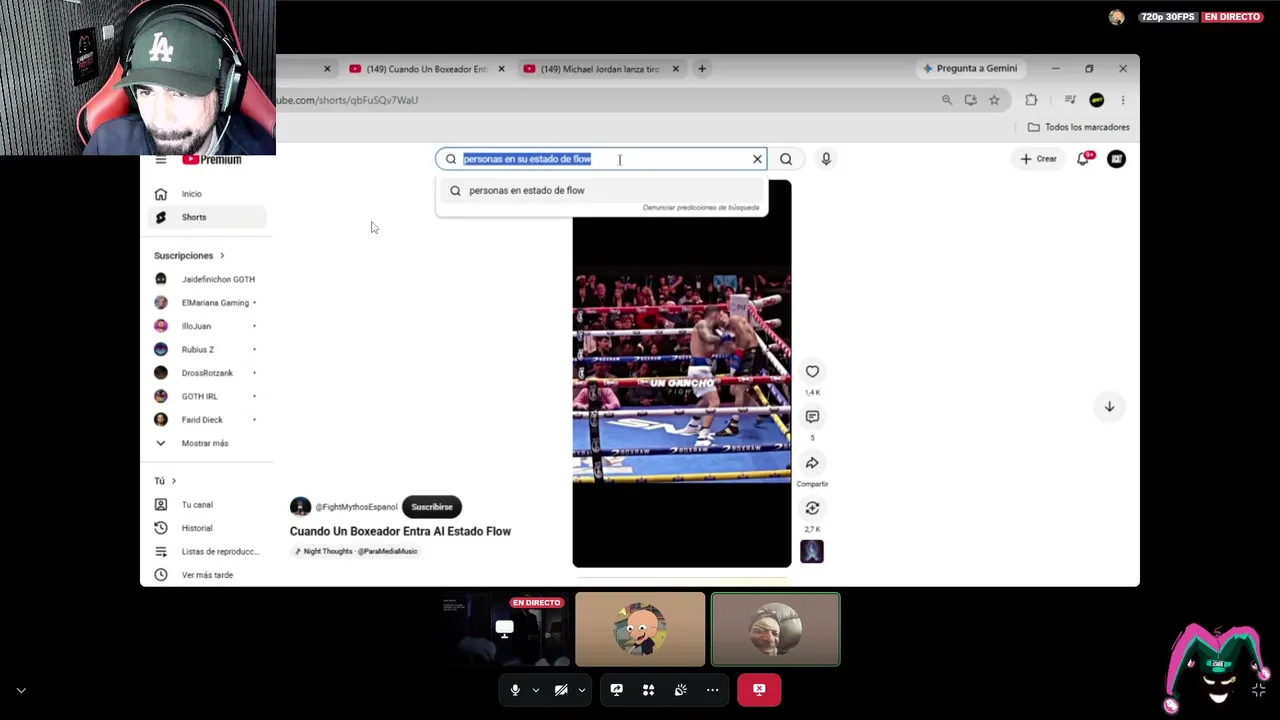Expand the Tú section

[165, 481]
